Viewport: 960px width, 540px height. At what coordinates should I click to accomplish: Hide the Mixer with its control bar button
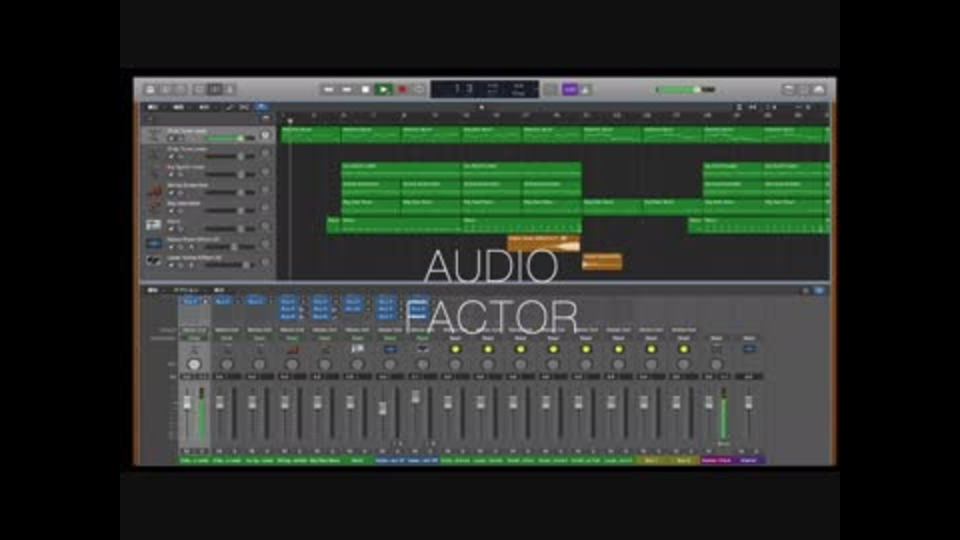tap(215, 89)
